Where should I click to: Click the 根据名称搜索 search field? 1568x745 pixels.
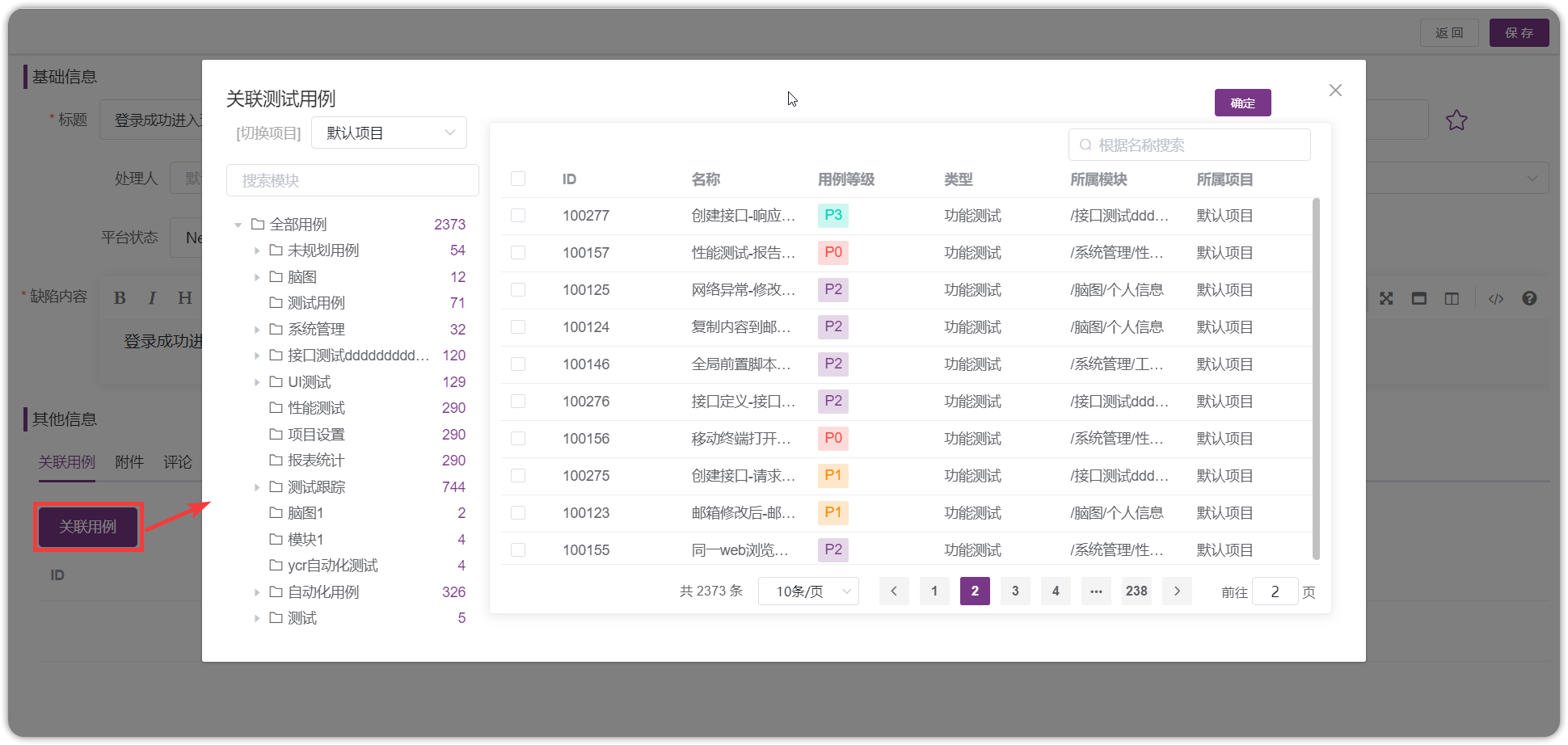coord(1189,145)
